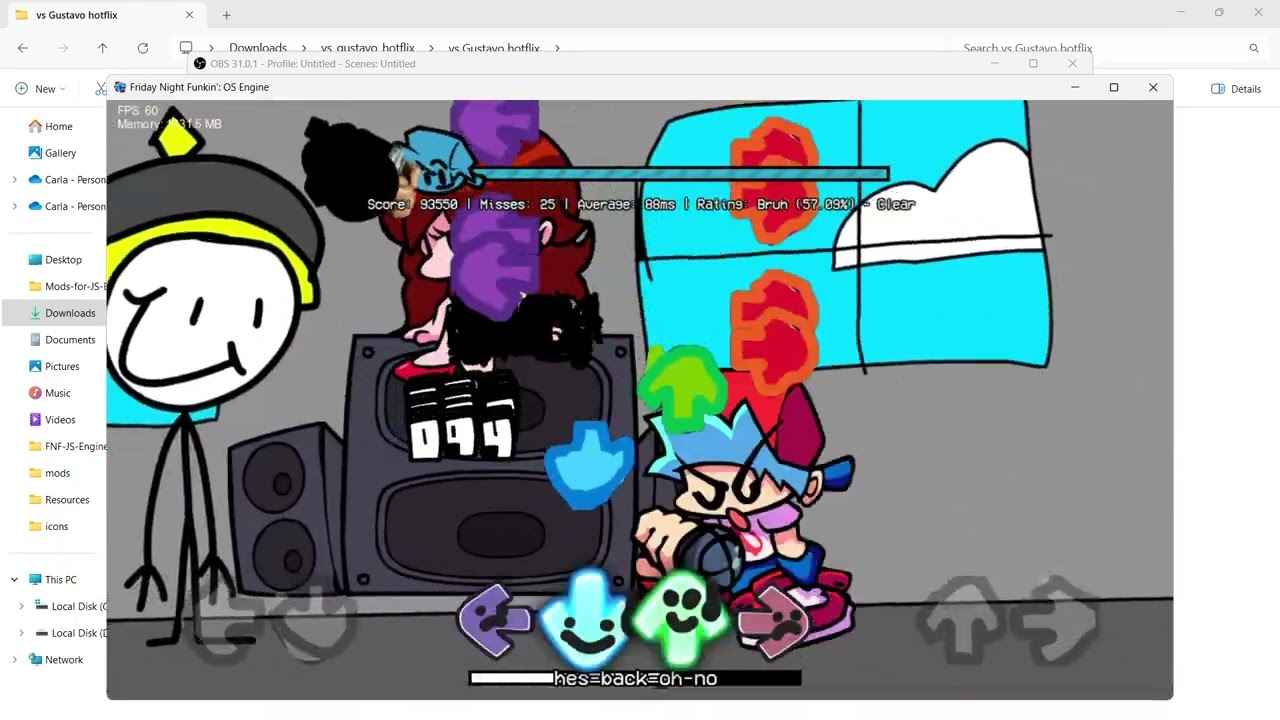
Task: Collapse the This PC tree node
Action: pos(14,580)
